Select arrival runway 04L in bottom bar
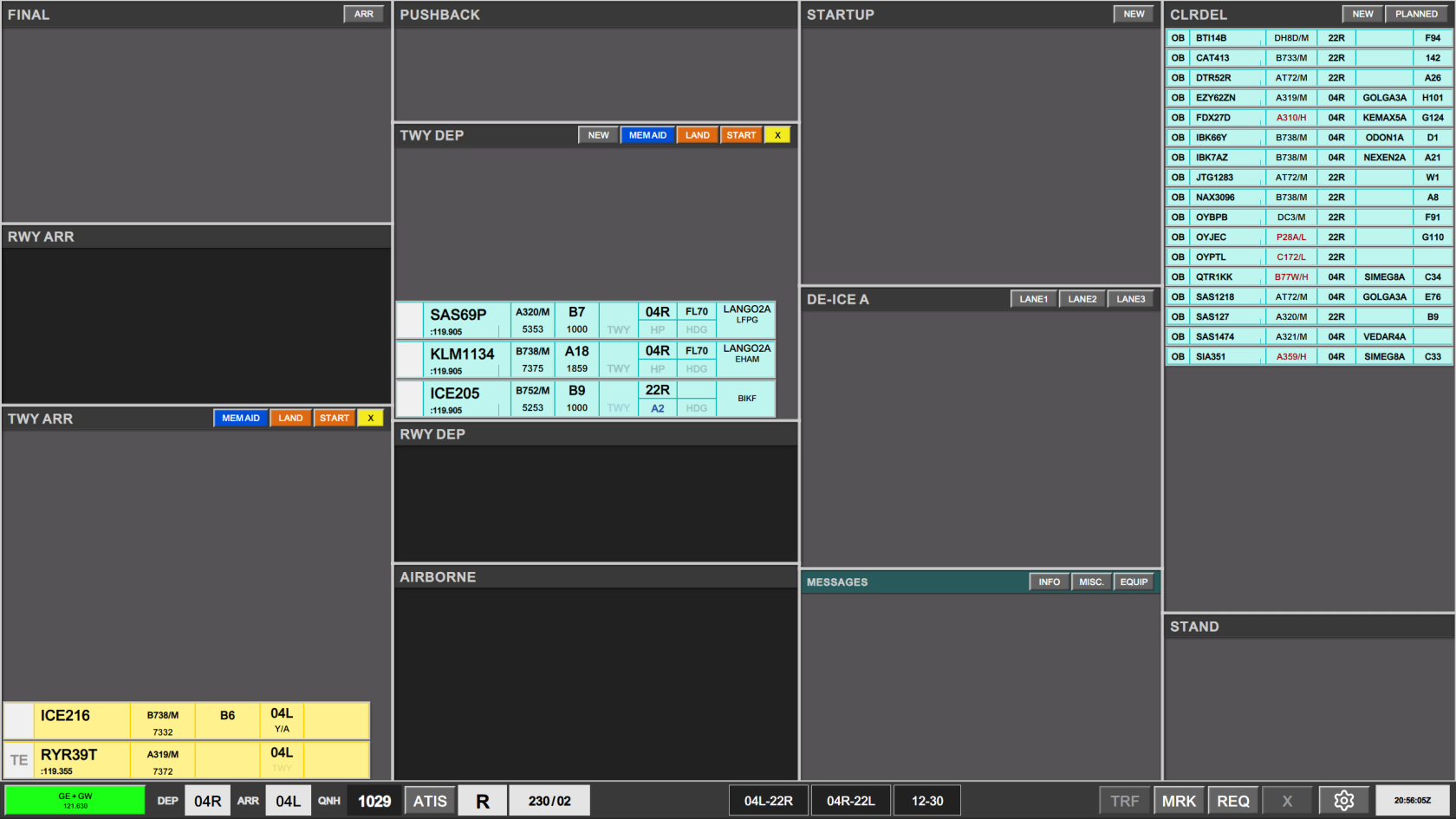Image resolution: width=1456 pixels, height=819 pixels. pos(288,801)
